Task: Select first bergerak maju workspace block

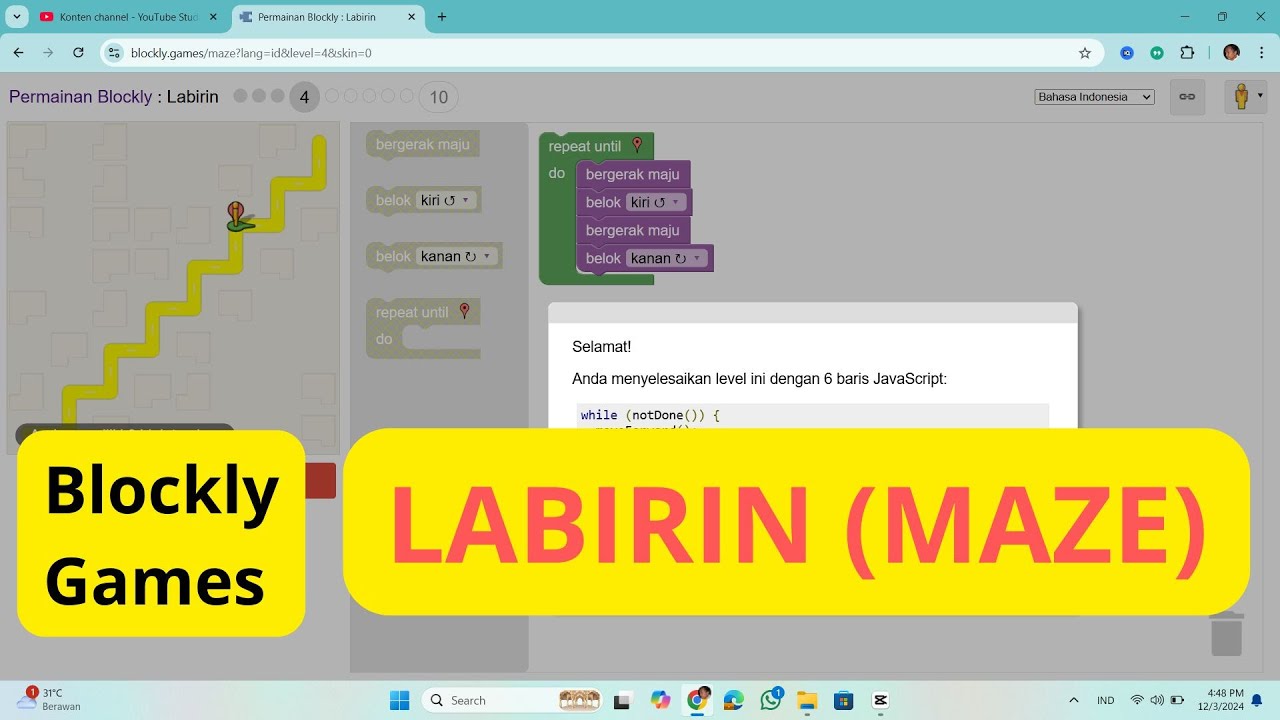Action: point(632,174)
